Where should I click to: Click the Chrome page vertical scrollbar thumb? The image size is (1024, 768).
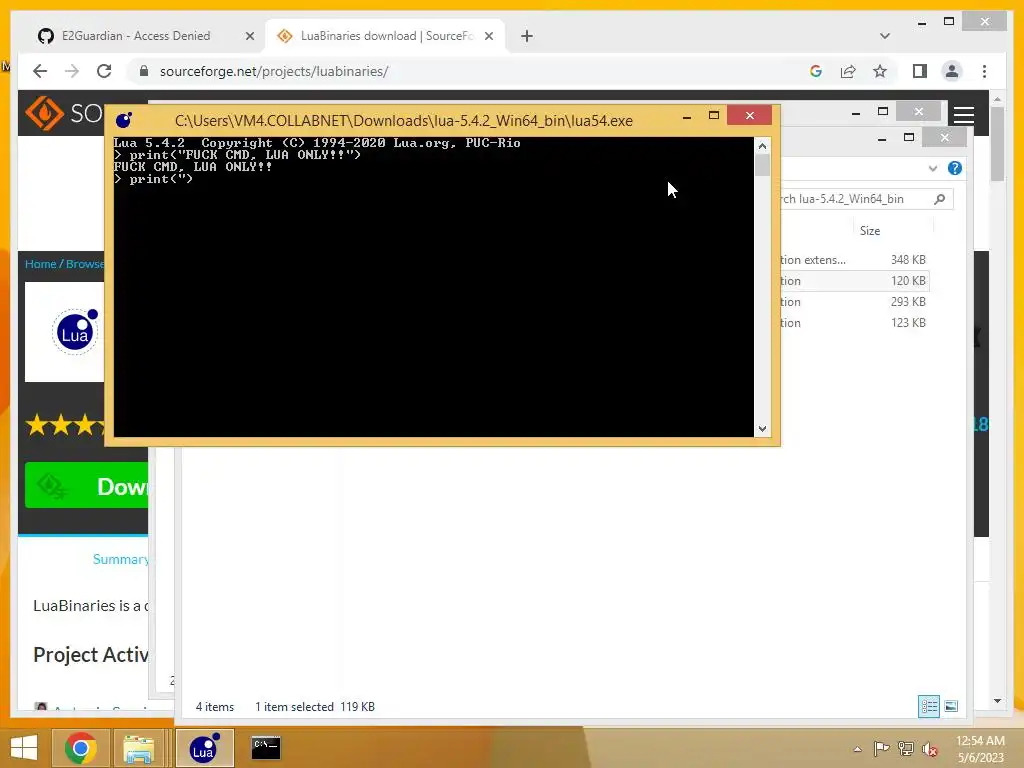997,144
